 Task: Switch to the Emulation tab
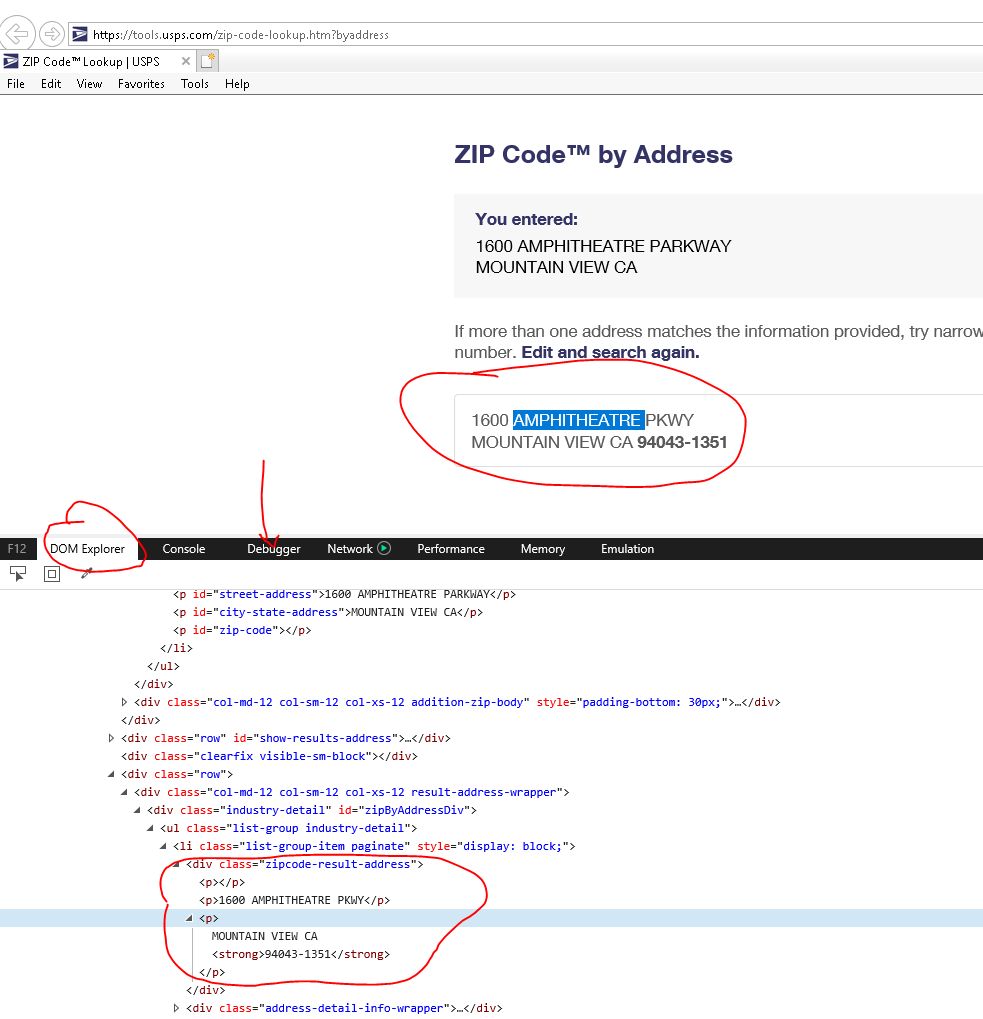pos(627,549)
